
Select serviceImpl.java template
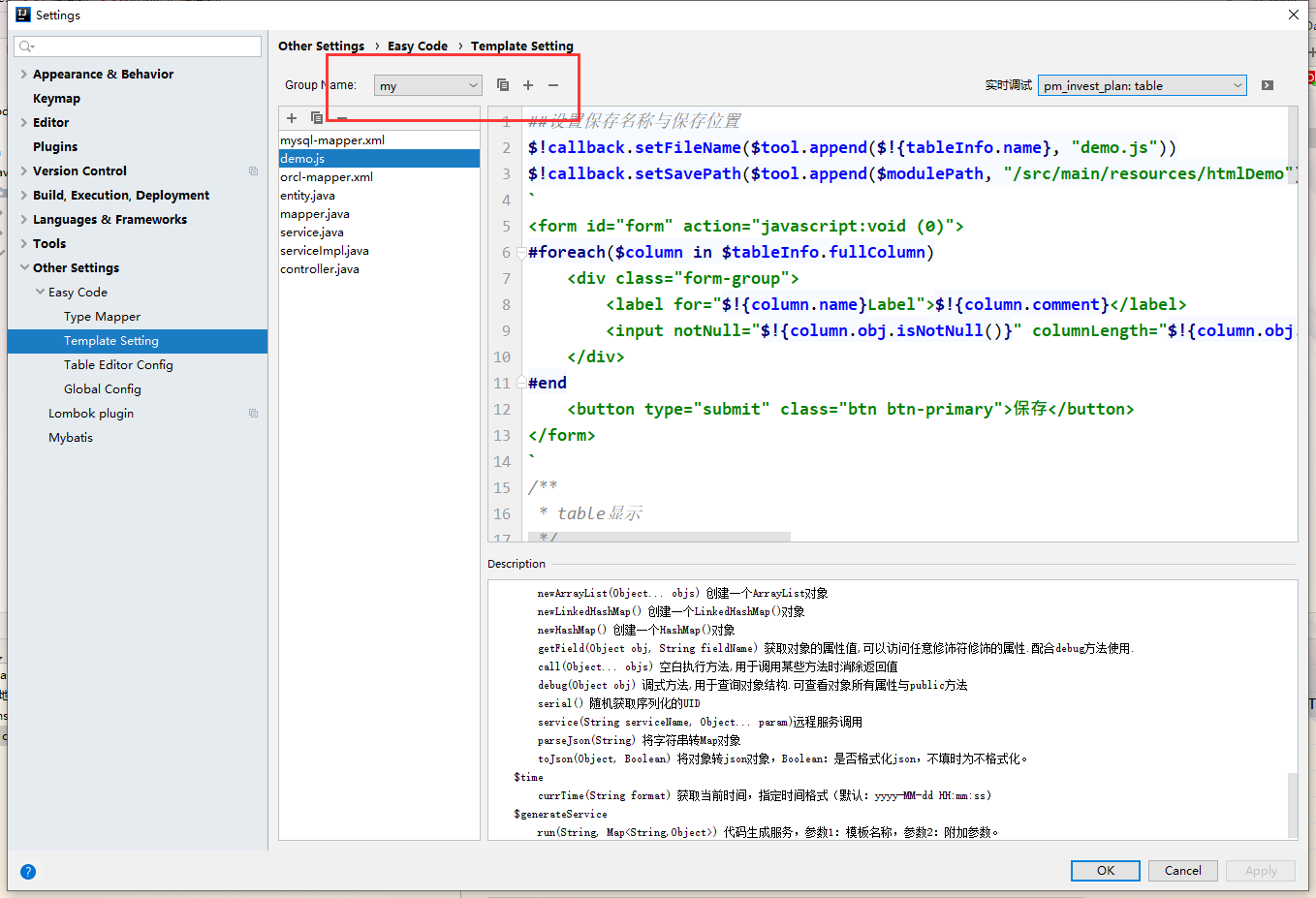(x=379, y=251)
